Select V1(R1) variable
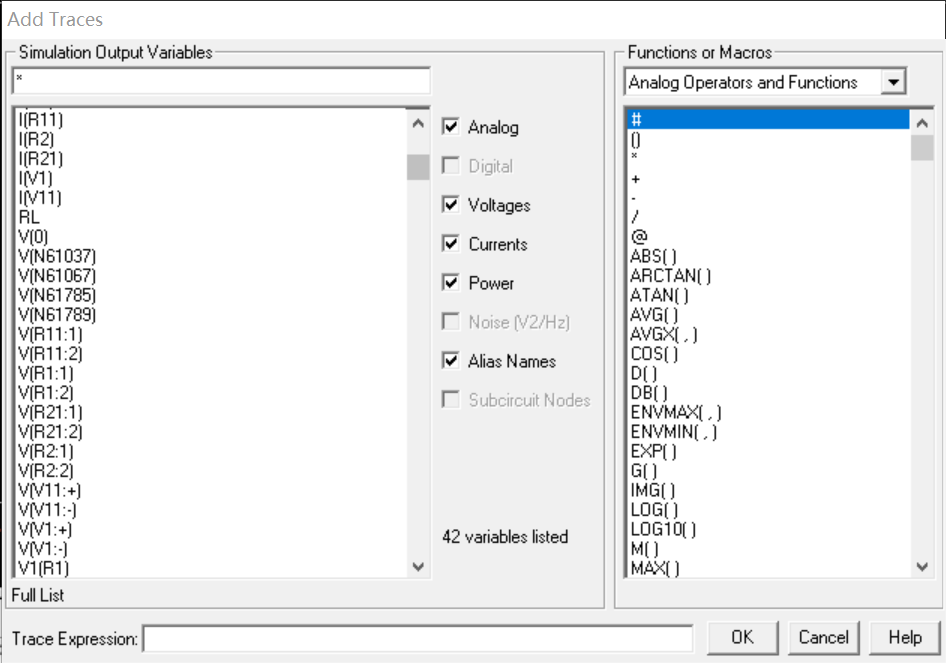This screenshot has width=946, height=663. (x=44, y=568)
